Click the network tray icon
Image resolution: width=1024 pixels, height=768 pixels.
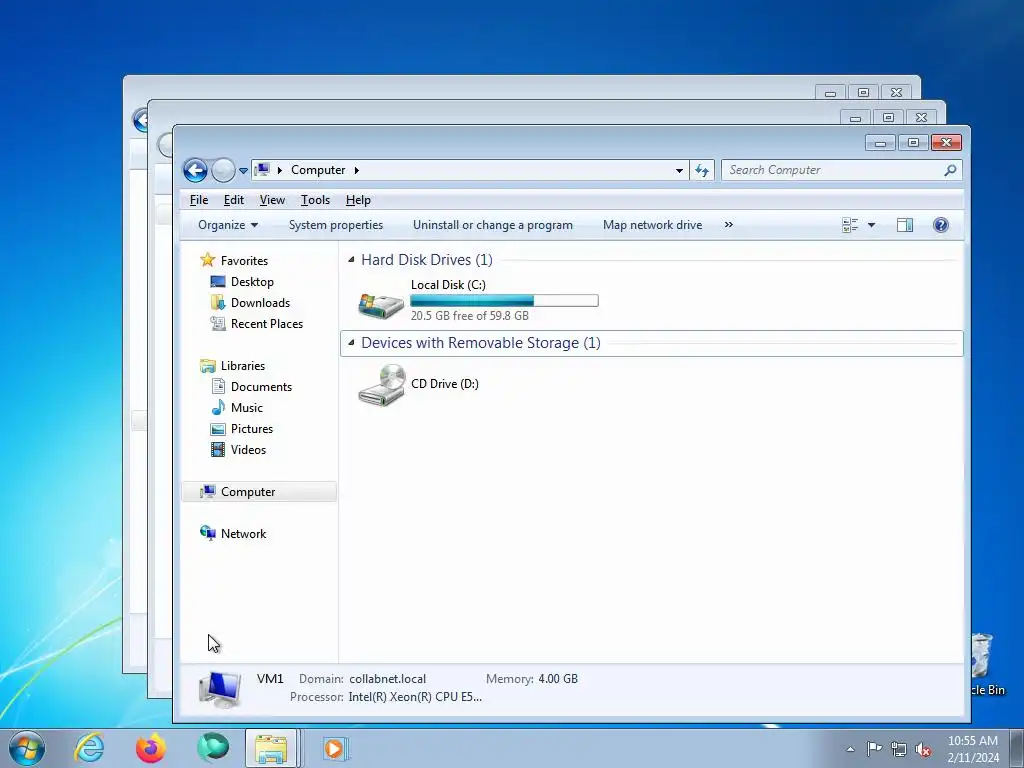[x=899, y=749]
